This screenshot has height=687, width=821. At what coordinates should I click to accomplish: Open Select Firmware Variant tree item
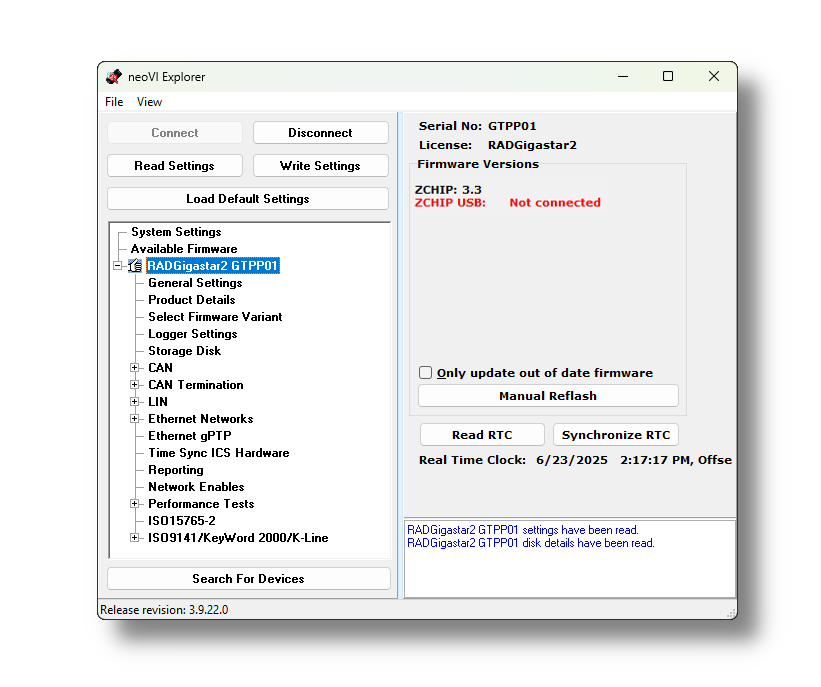(215, 317)
